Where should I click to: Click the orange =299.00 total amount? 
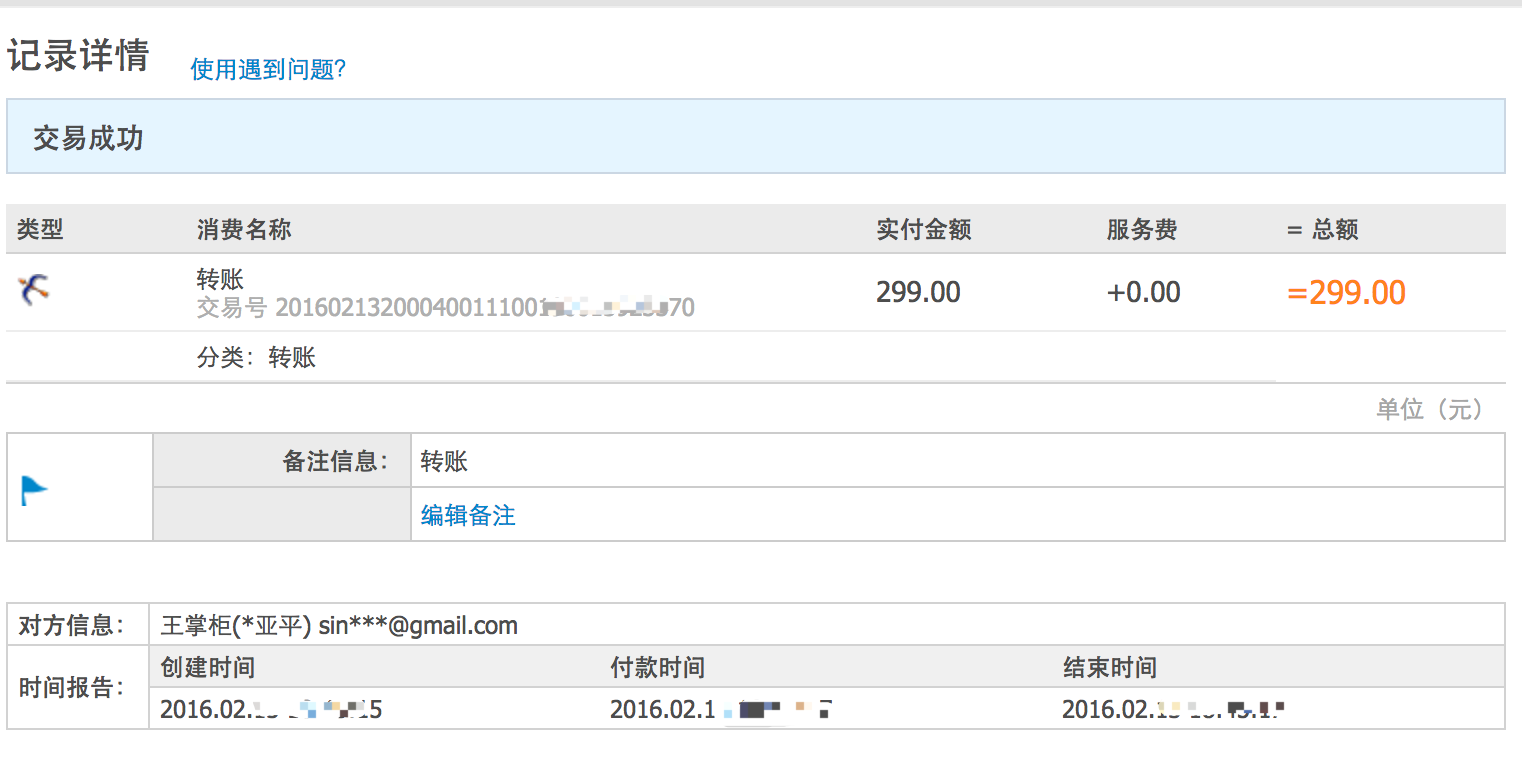pos(1346,293)
